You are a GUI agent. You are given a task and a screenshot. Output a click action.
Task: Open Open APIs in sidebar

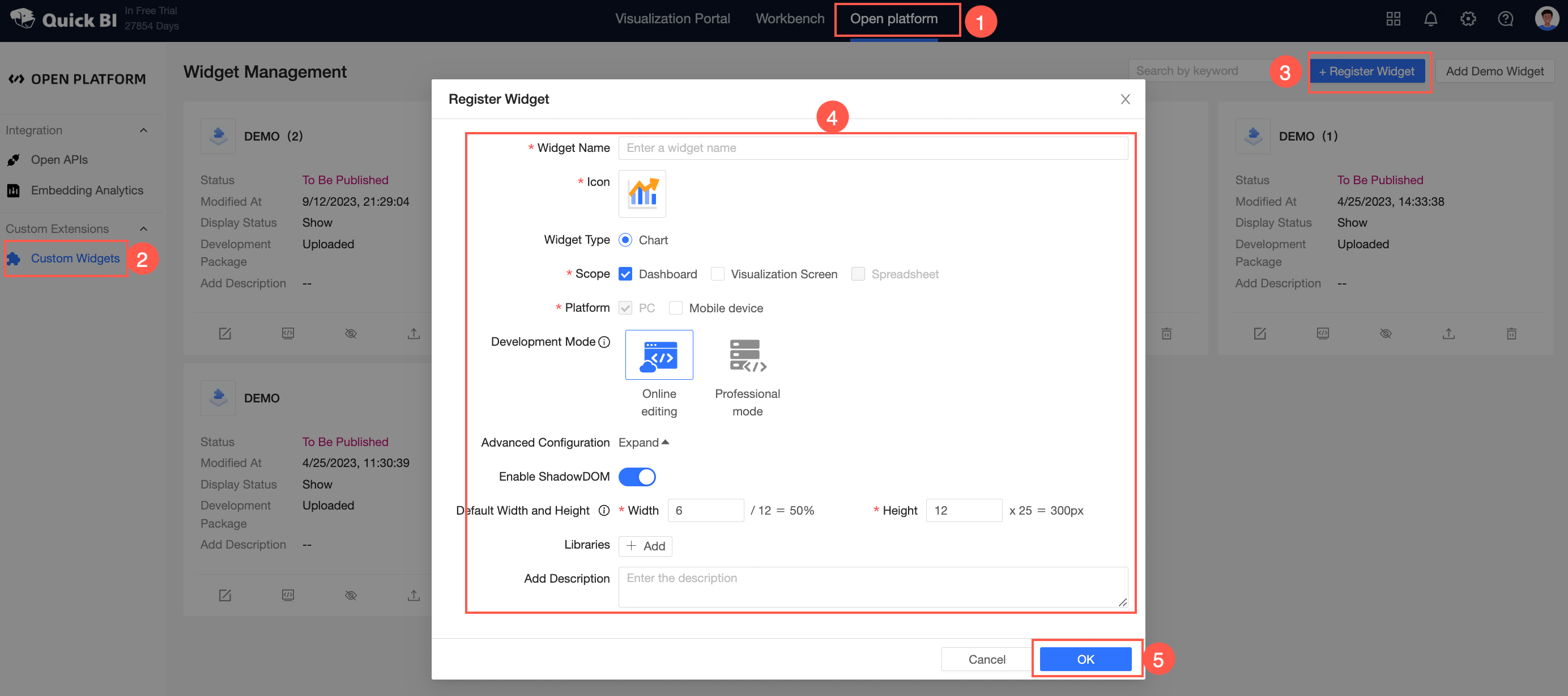[x=59, y=159]
